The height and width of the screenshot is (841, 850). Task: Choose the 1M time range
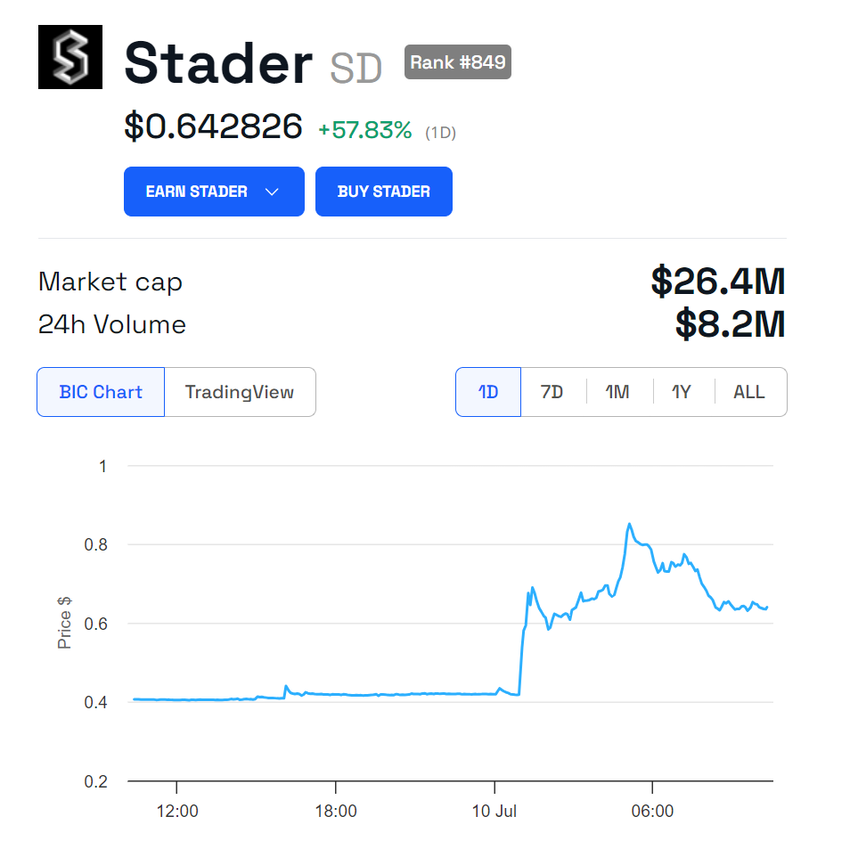coord(618,392)
